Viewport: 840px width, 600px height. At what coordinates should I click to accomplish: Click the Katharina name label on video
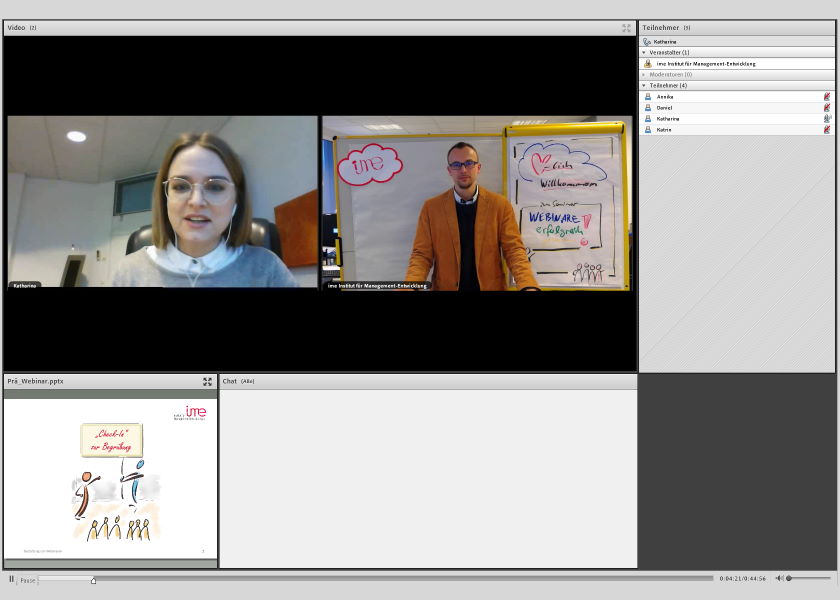(x=25, y=286)
